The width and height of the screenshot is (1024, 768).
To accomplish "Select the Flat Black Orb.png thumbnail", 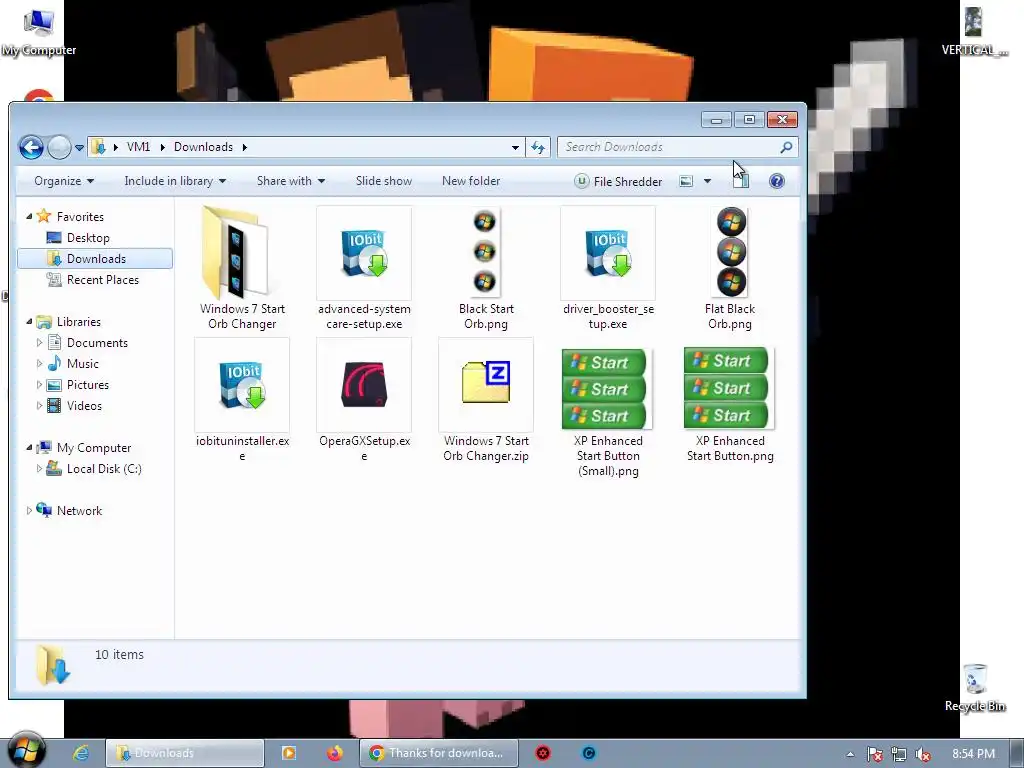I will tap(731, 252).
